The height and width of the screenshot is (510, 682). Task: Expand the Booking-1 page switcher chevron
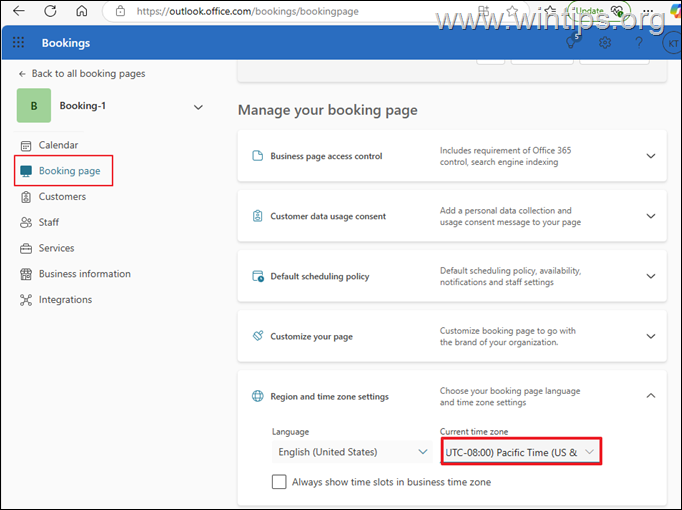pos(198,107)
